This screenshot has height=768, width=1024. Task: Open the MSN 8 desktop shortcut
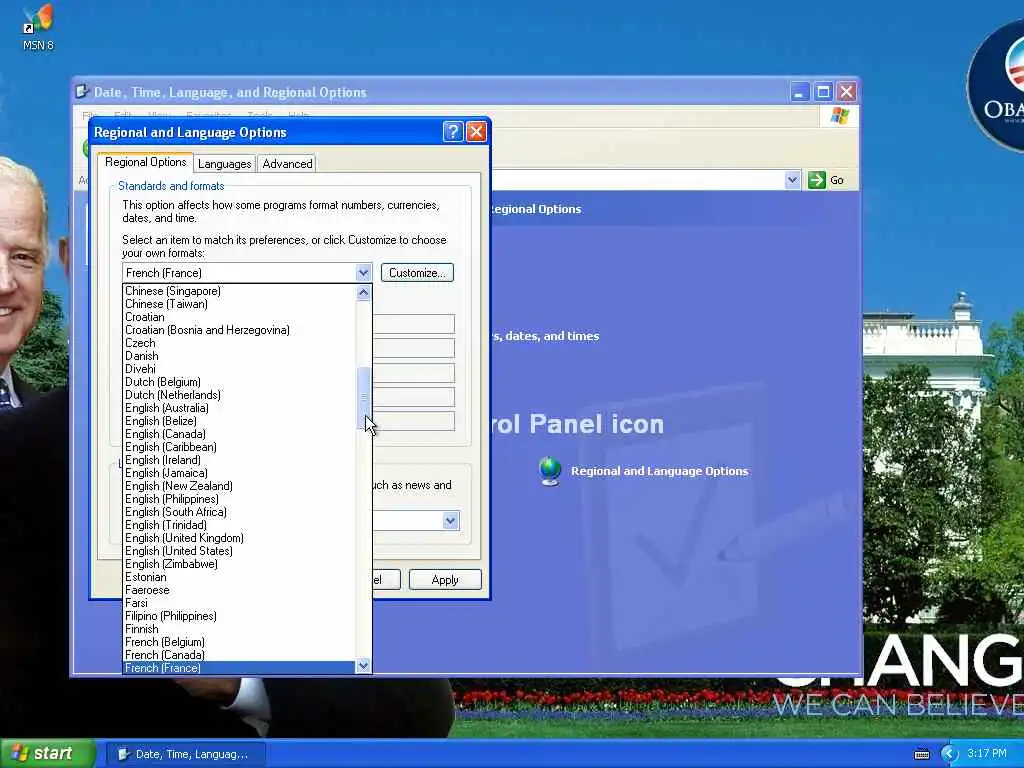point(37,27)
